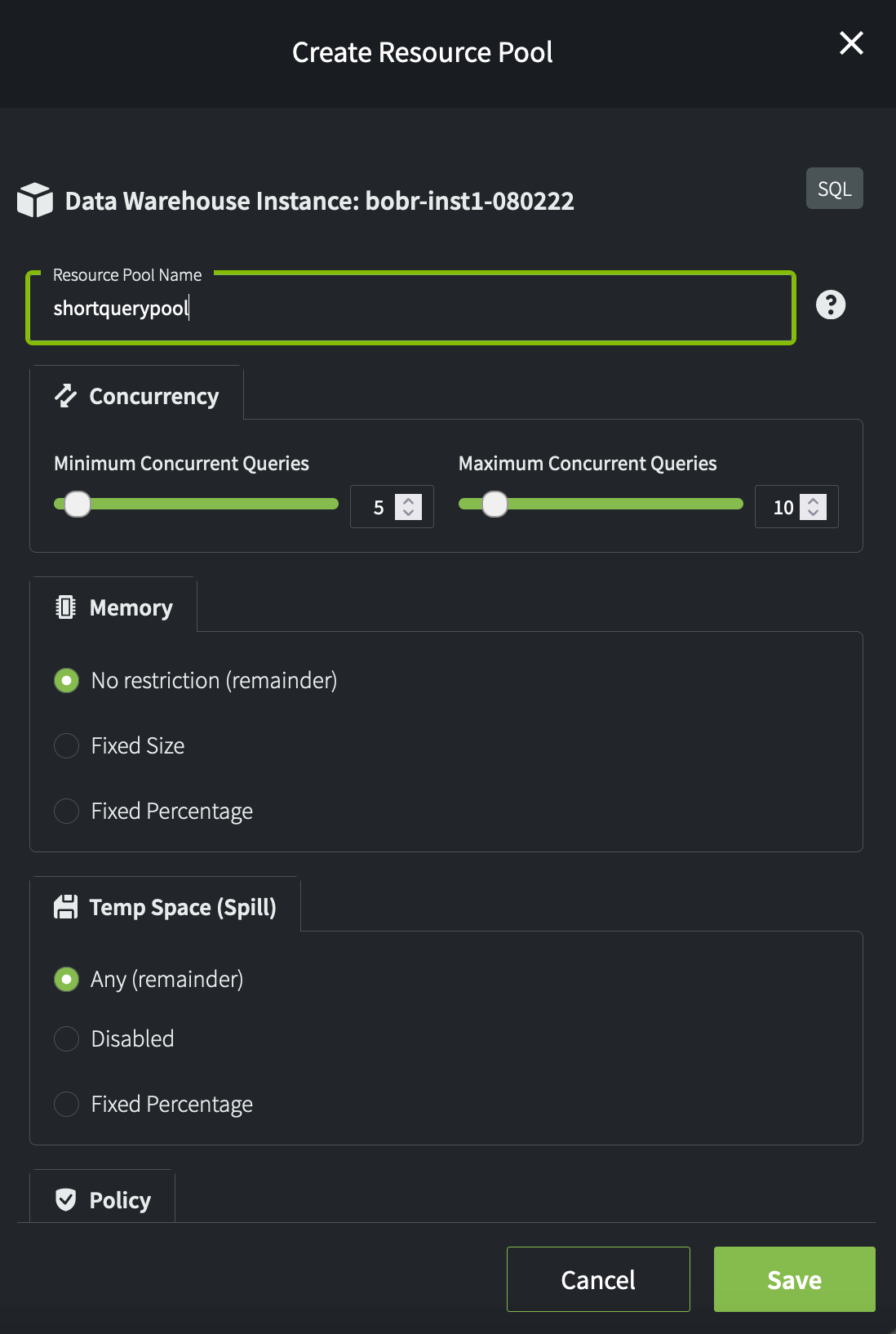Save the new resource pool
The height and width of the screenshot is (1334, 896).
(793, 1279)
